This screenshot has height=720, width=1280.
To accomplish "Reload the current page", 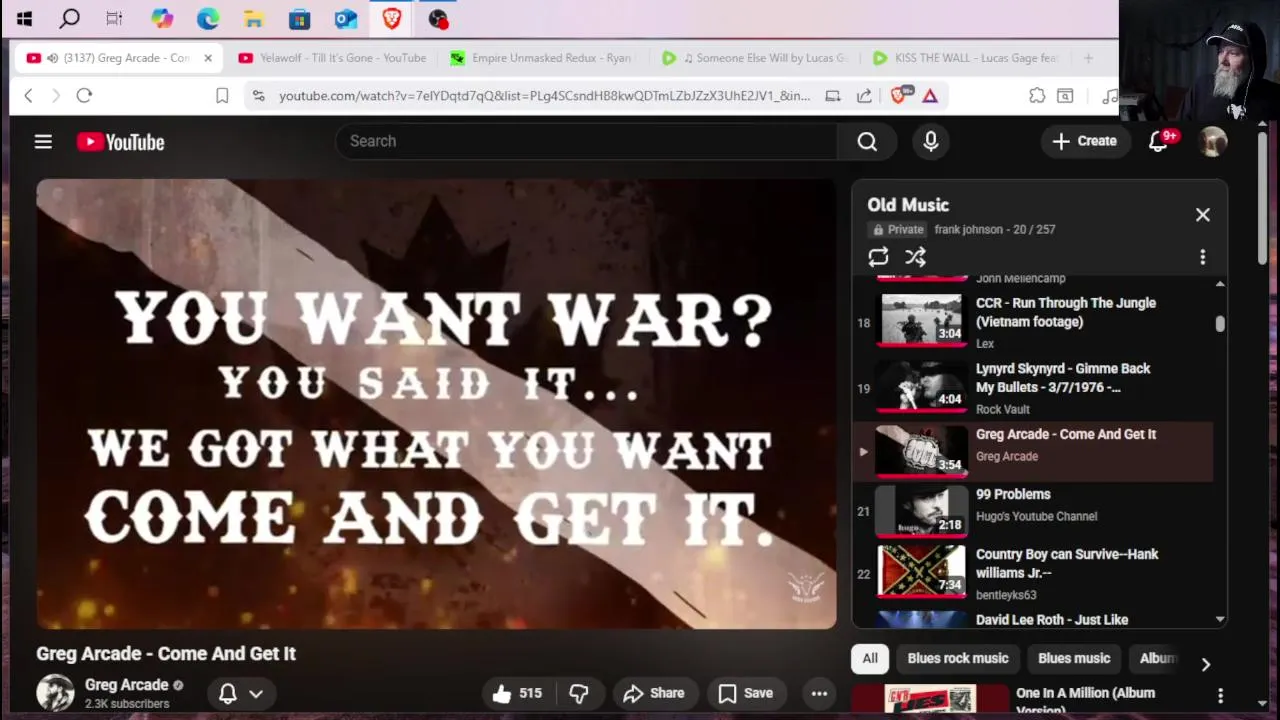I will [84, 95].
